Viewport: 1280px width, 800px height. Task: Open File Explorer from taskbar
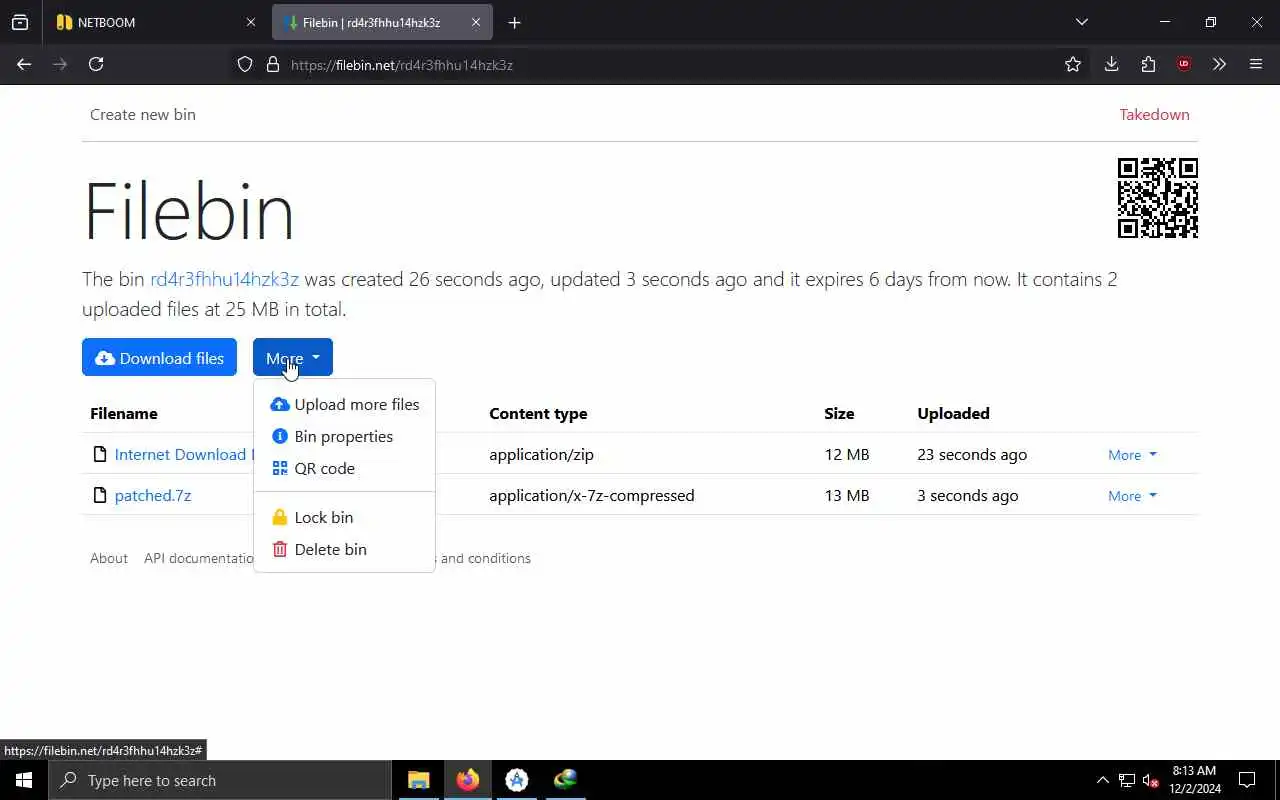418,780
